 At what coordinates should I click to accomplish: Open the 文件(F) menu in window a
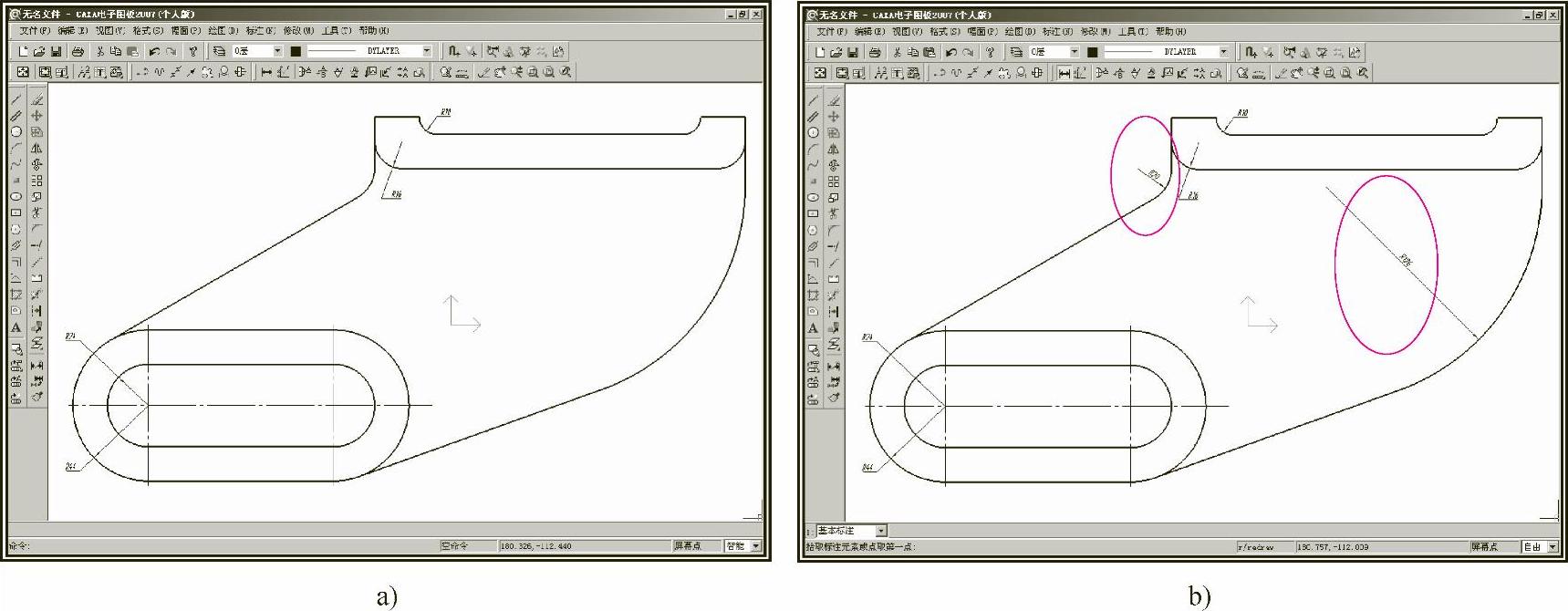(x=35, y=31)
